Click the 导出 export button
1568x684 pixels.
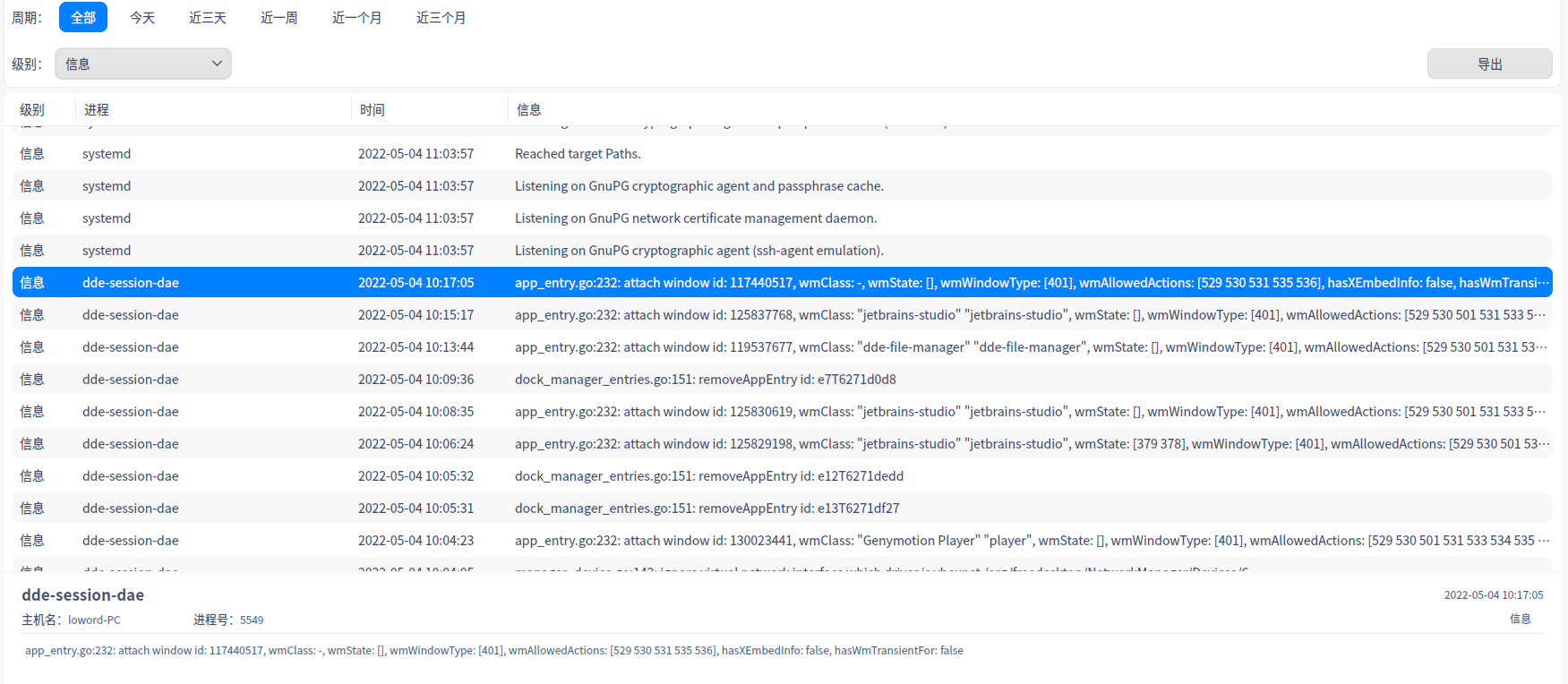click(x=1489, y=64)
